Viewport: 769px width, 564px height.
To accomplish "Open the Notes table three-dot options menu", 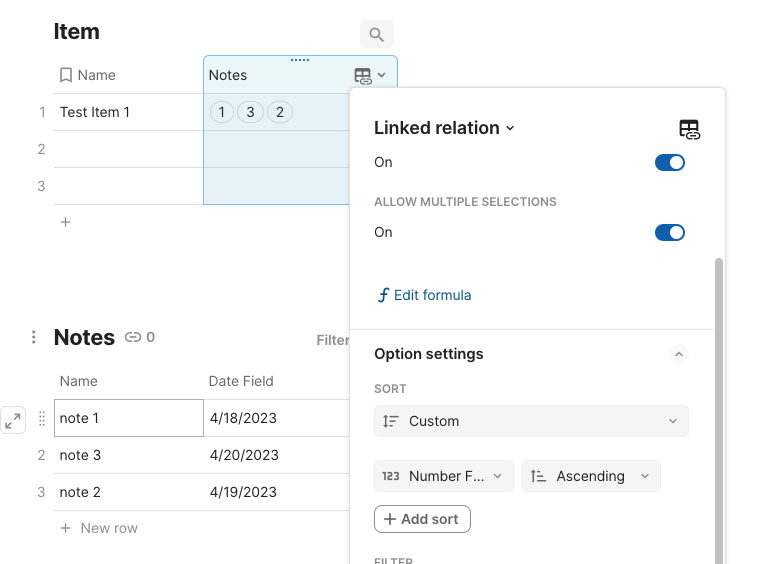I will click(x=34, y=337).
